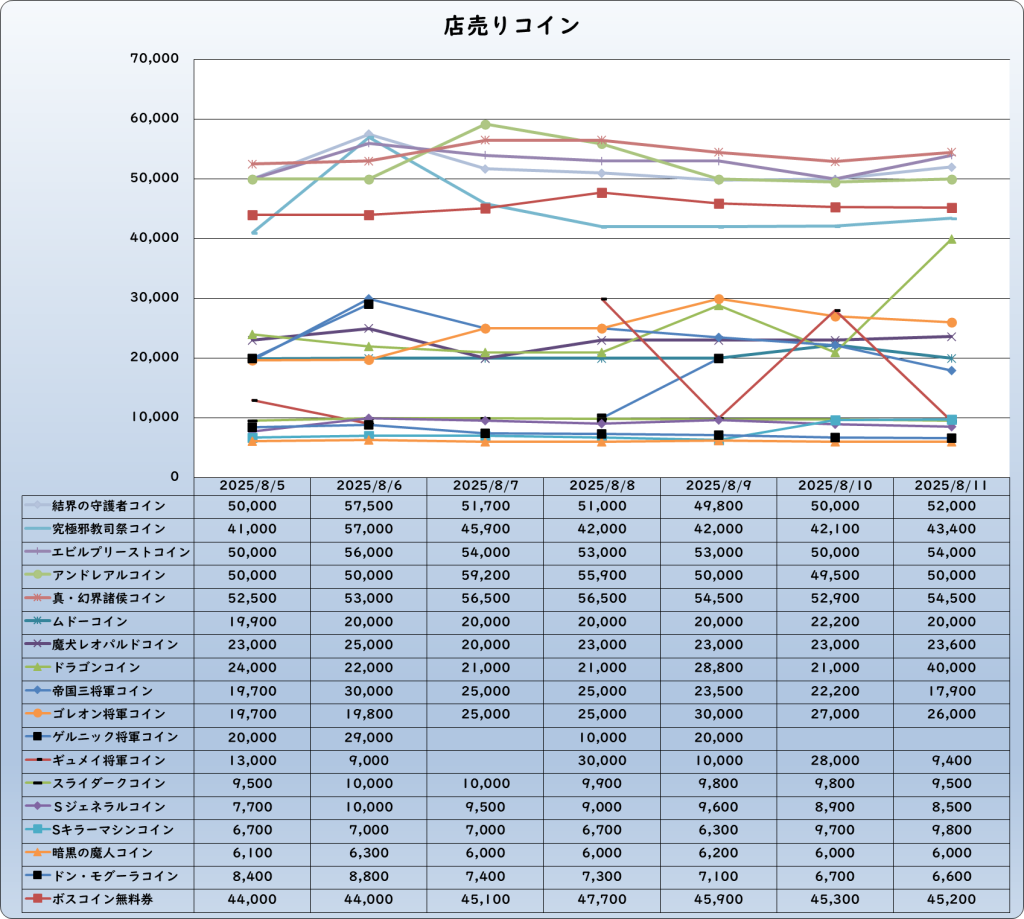The height and width of the screenshot is (919, 1024).
Task: Click legend marker for スライダークコイン
Action: [37, 783]
